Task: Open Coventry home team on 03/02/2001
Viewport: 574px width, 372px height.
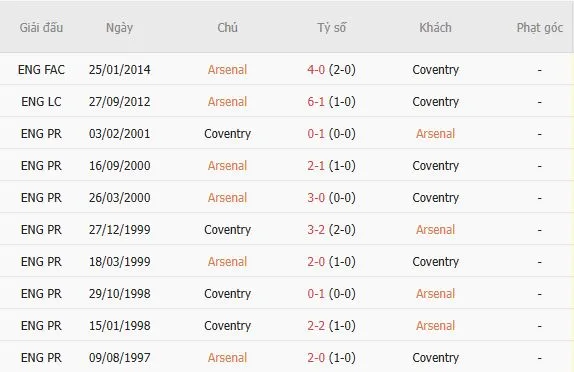Action: pos(227,134)
